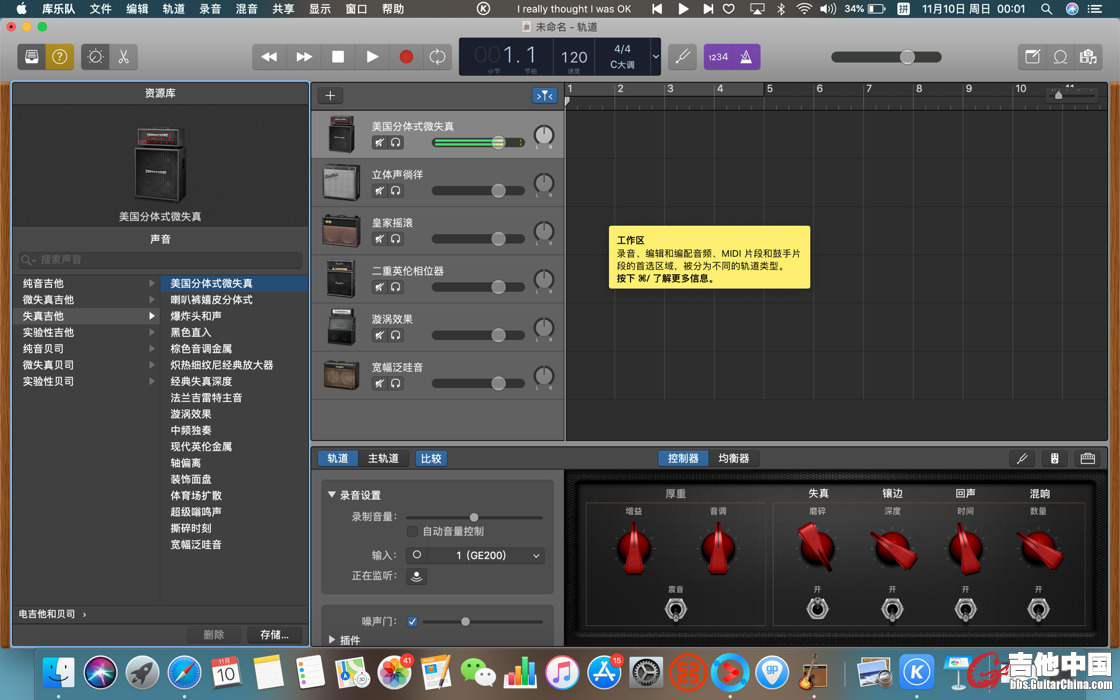Toggle the 失真 on switch

817,609
